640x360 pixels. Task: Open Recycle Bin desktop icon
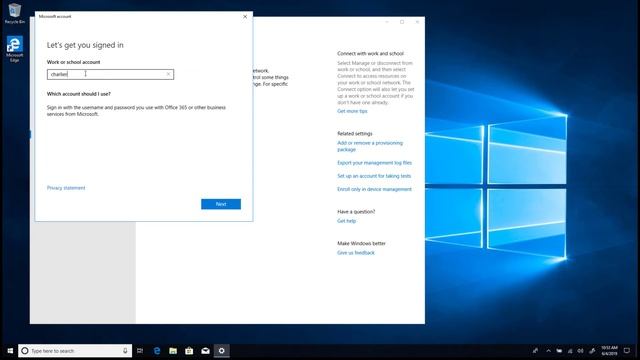(15, 13)
